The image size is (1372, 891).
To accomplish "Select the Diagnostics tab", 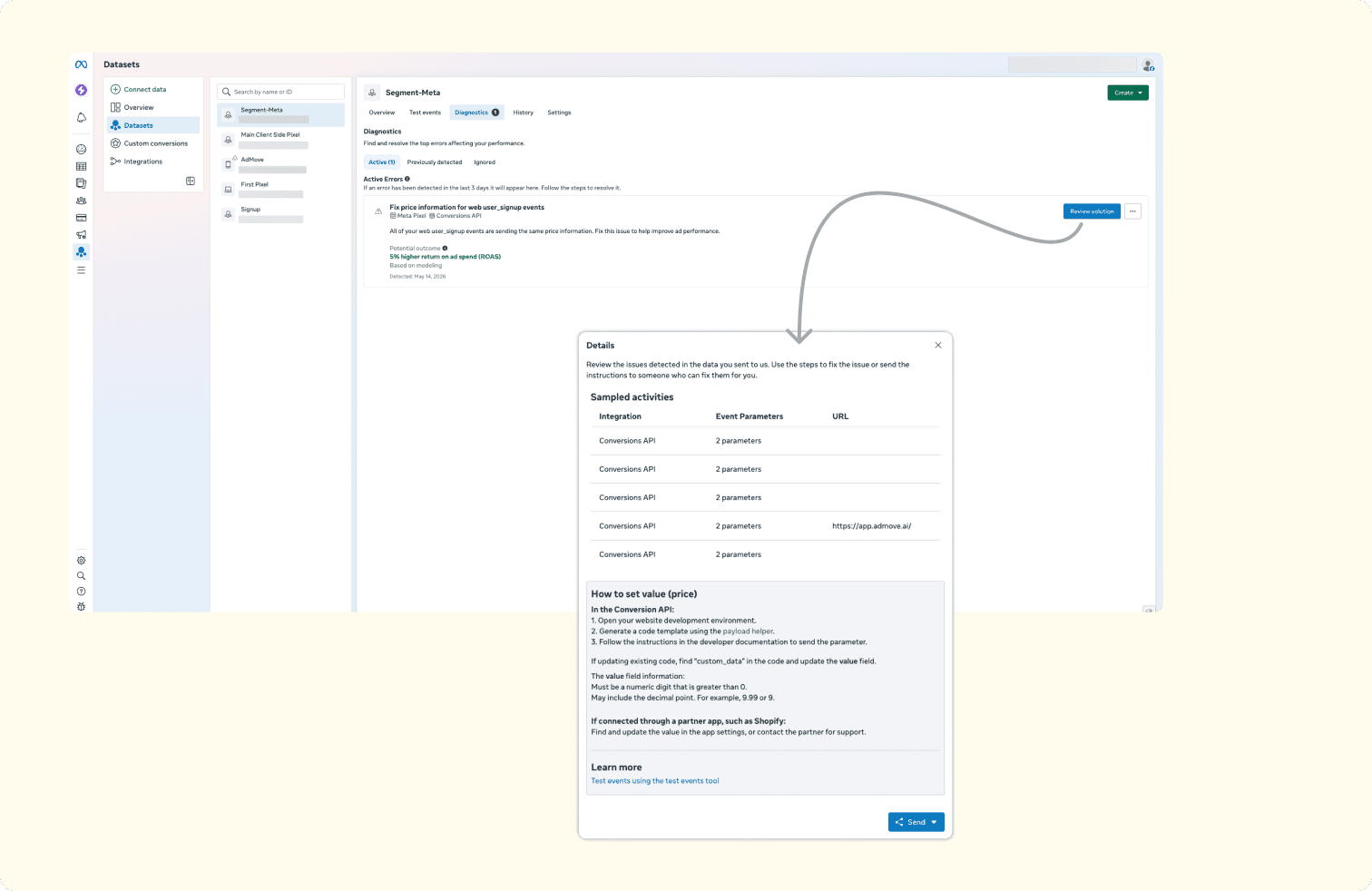I will tap(476, 113).
